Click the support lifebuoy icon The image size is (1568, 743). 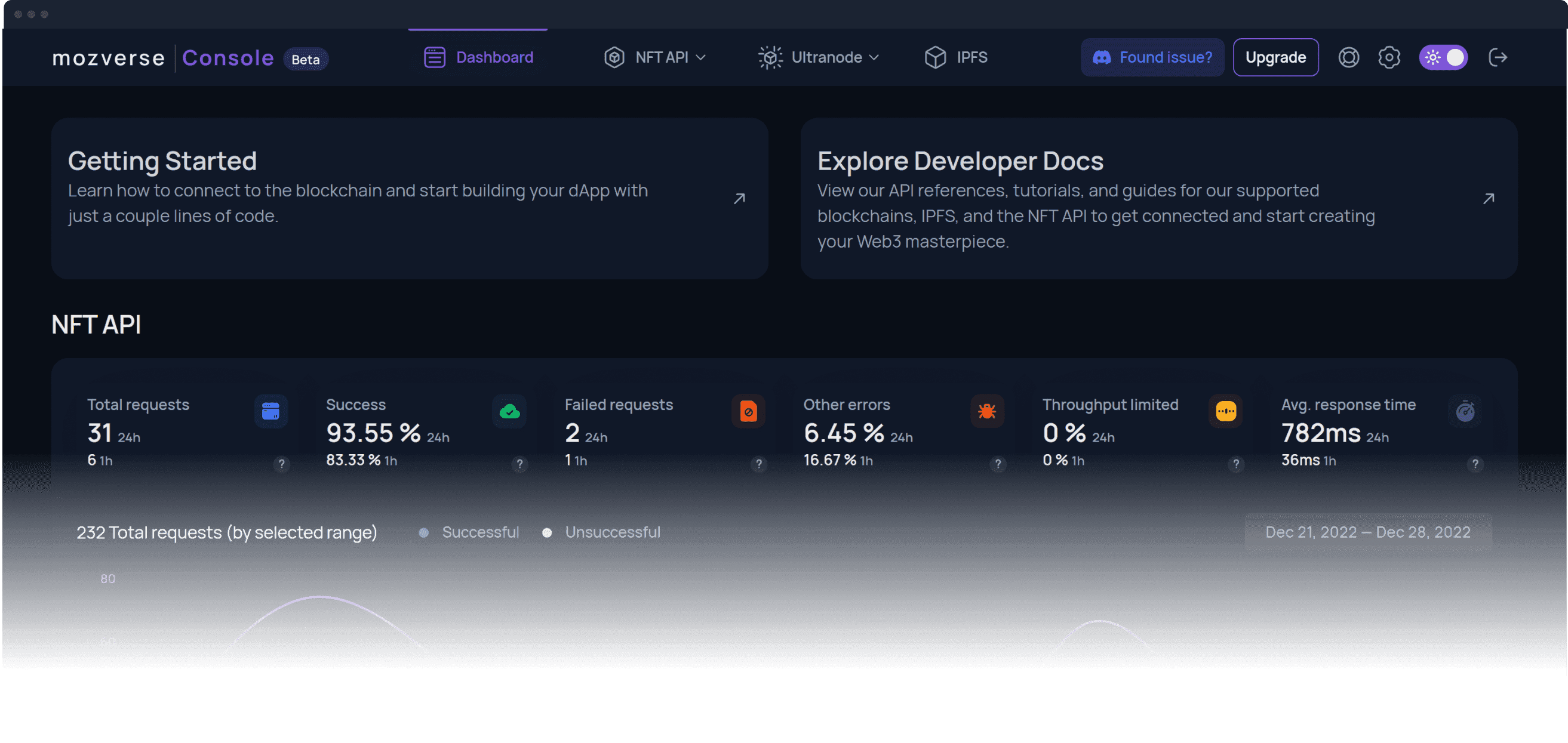click(1348, 57)
